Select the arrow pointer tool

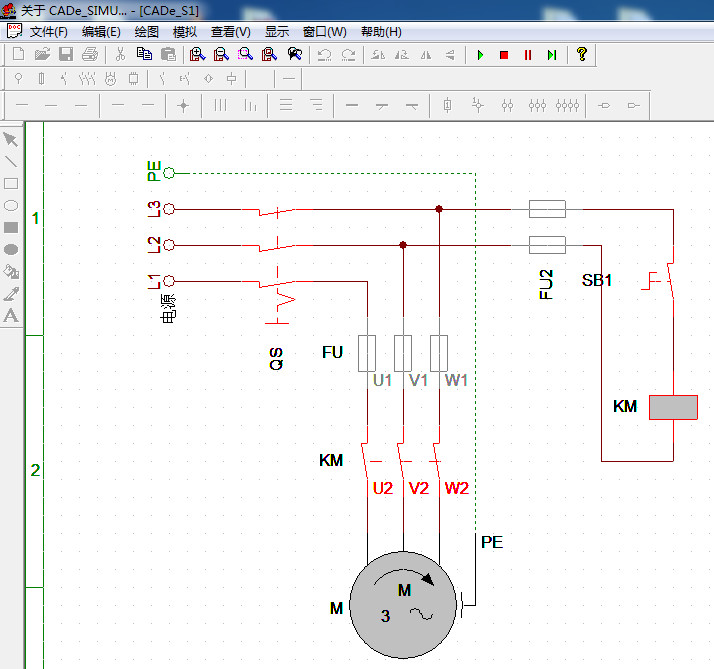tap(10, 139)
